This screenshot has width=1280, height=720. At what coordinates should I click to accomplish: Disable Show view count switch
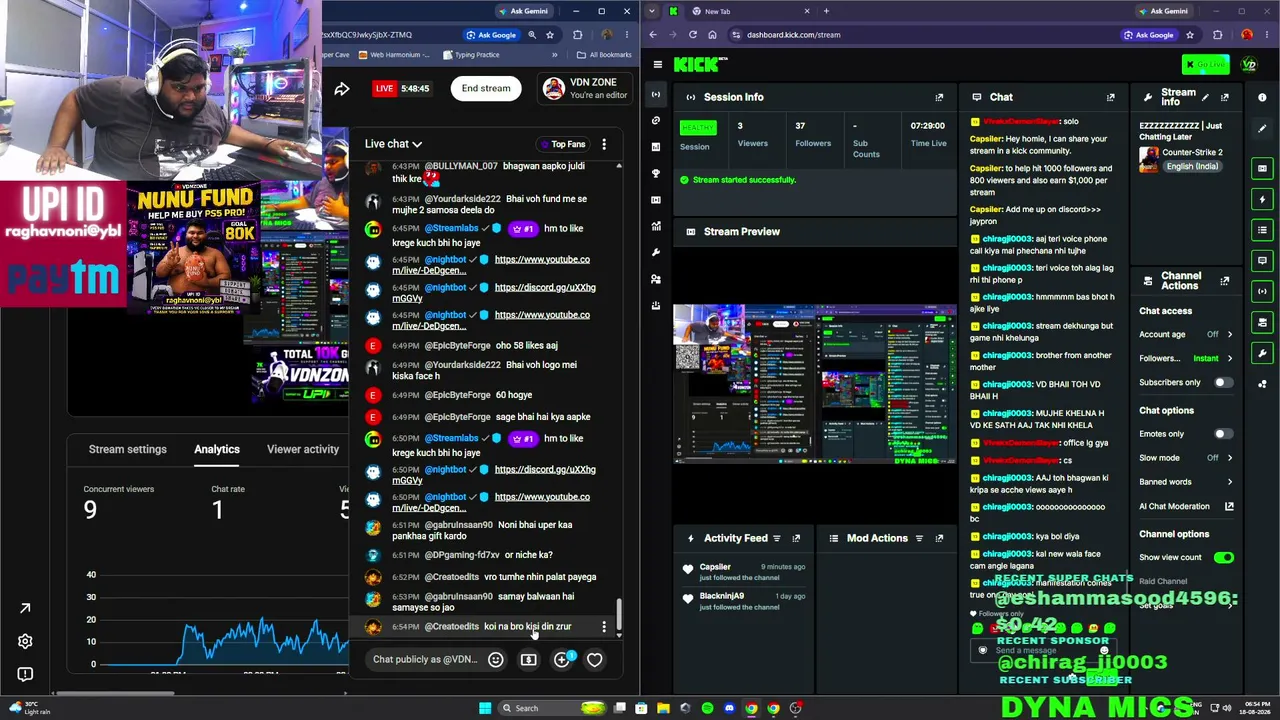(1224, 557)
